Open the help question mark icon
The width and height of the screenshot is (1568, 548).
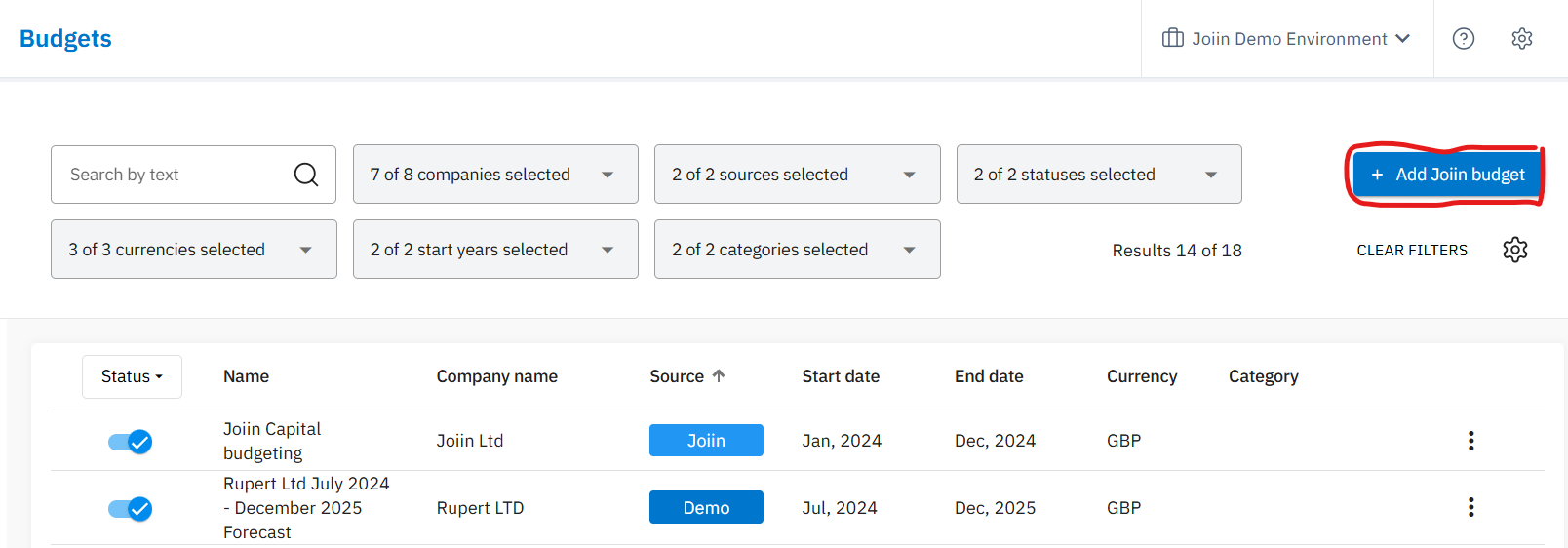pos(1464,39)
